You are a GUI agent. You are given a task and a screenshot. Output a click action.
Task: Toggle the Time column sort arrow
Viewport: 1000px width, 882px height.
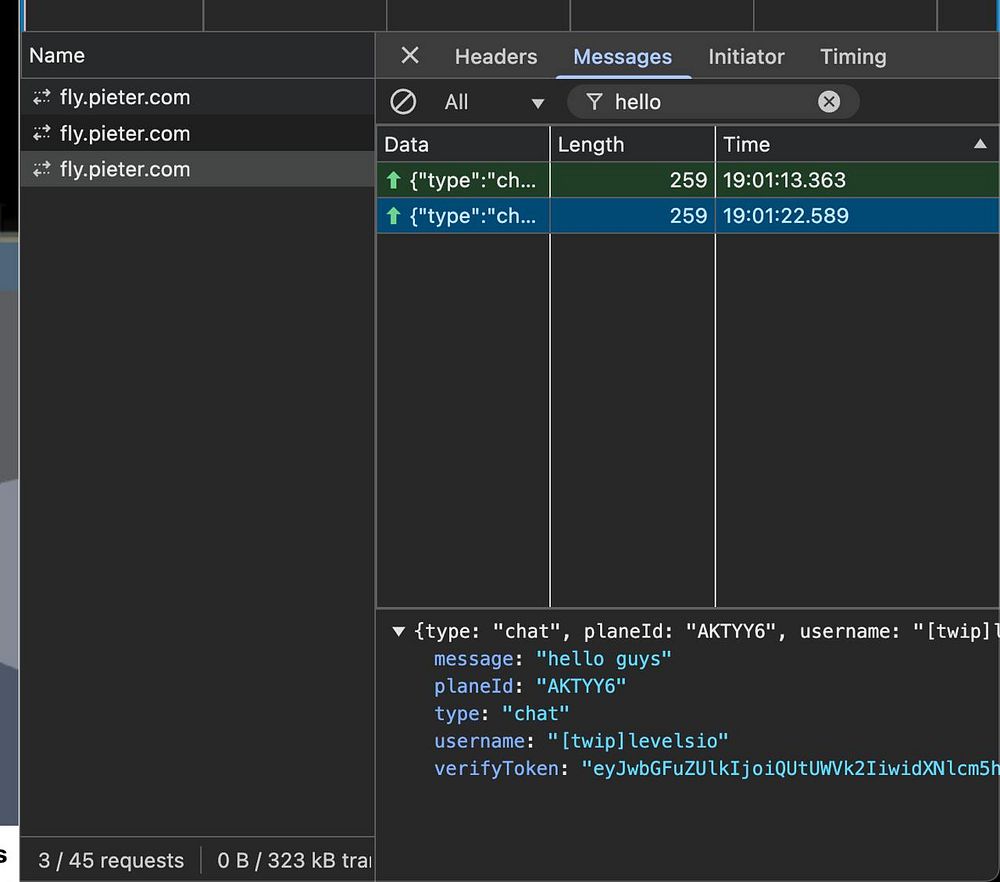[x=979, y=145]
